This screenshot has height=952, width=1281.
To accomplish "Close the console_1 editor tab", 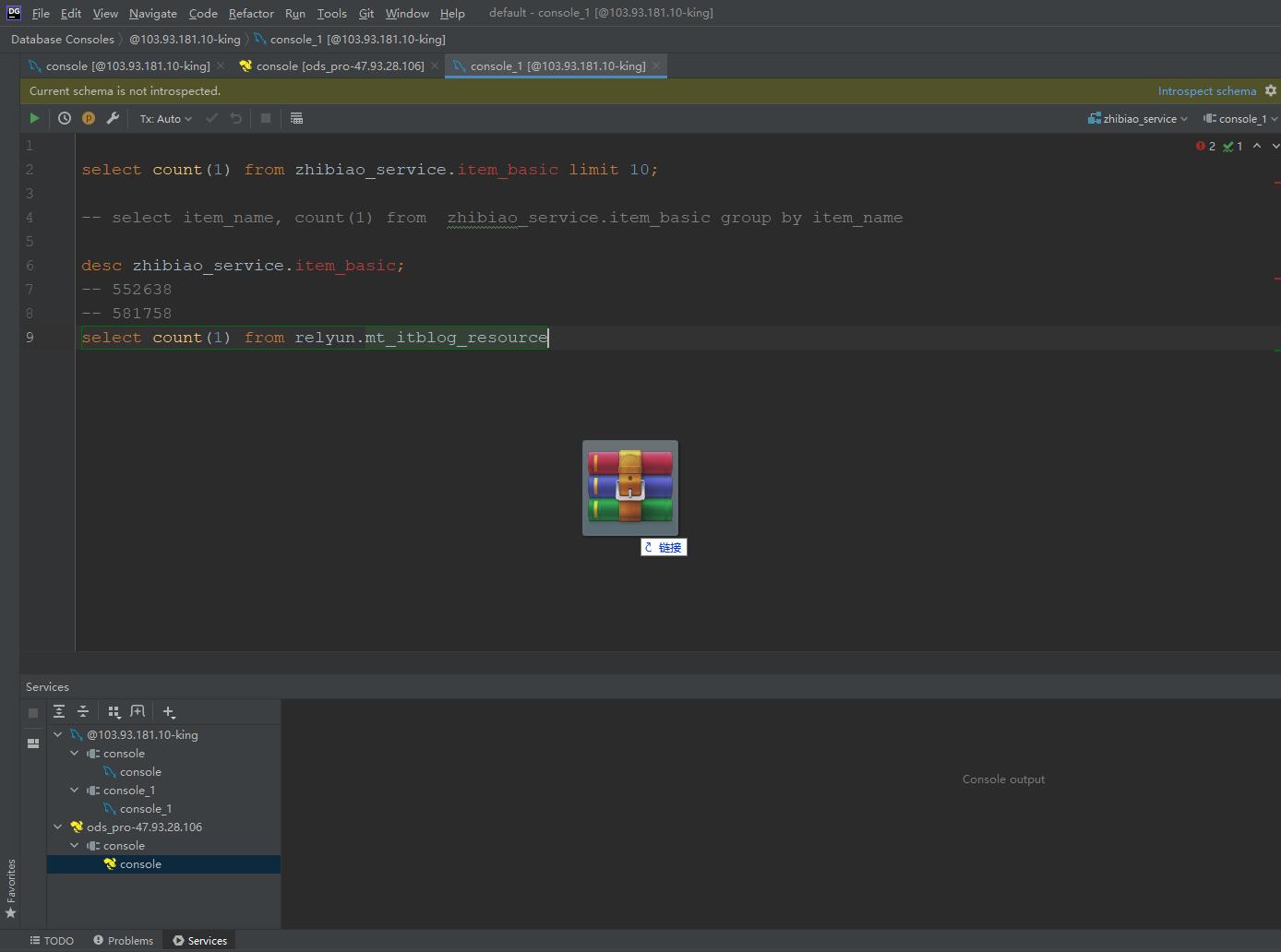I will click(x=656, y=65).
